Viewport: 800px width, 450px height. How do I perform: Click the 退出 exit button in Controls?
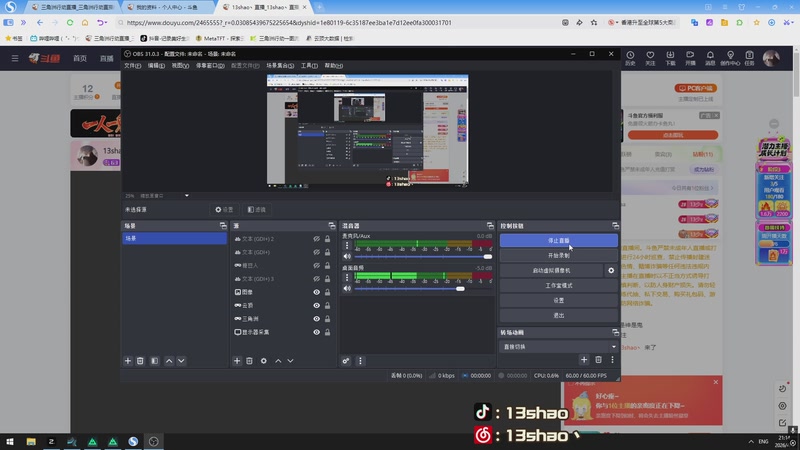[x=559, y=315]
